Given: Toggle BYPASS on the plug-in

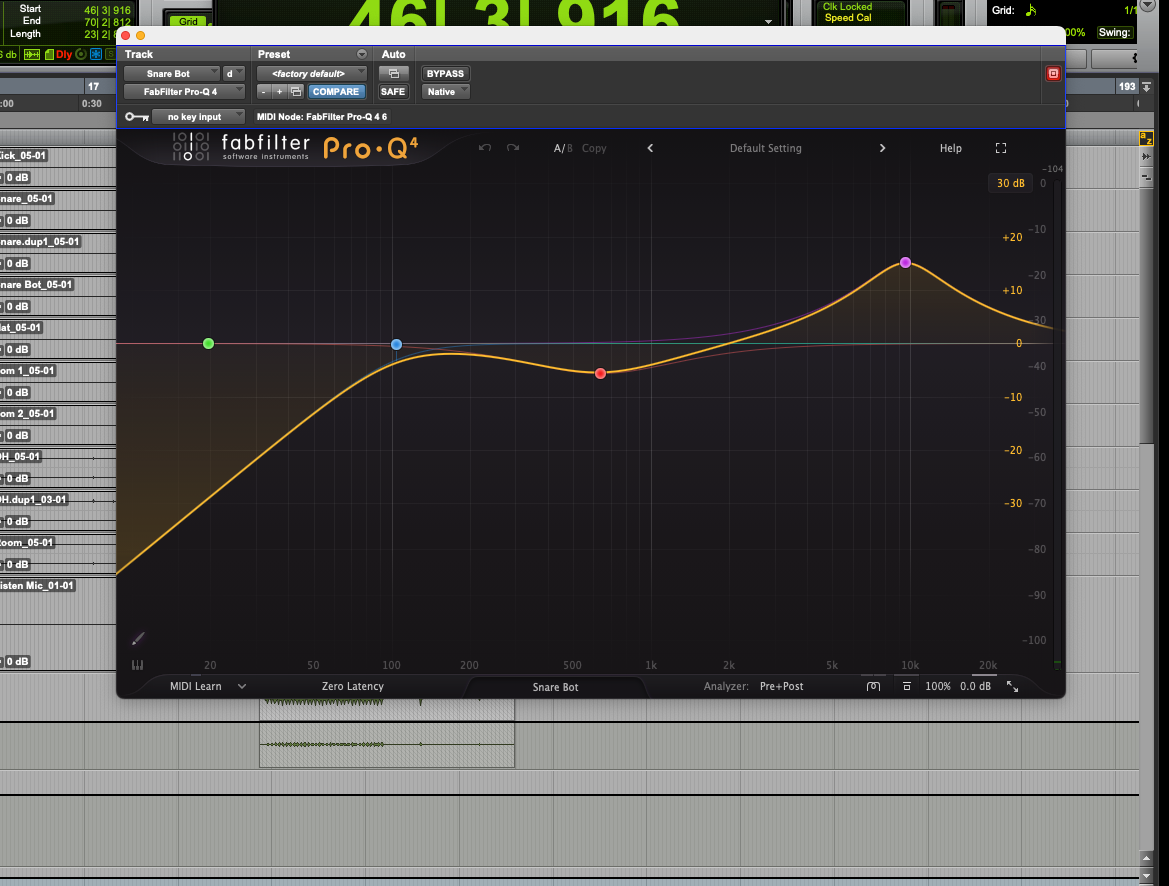Looking at the screenshot, I should (x=445, y=73).
